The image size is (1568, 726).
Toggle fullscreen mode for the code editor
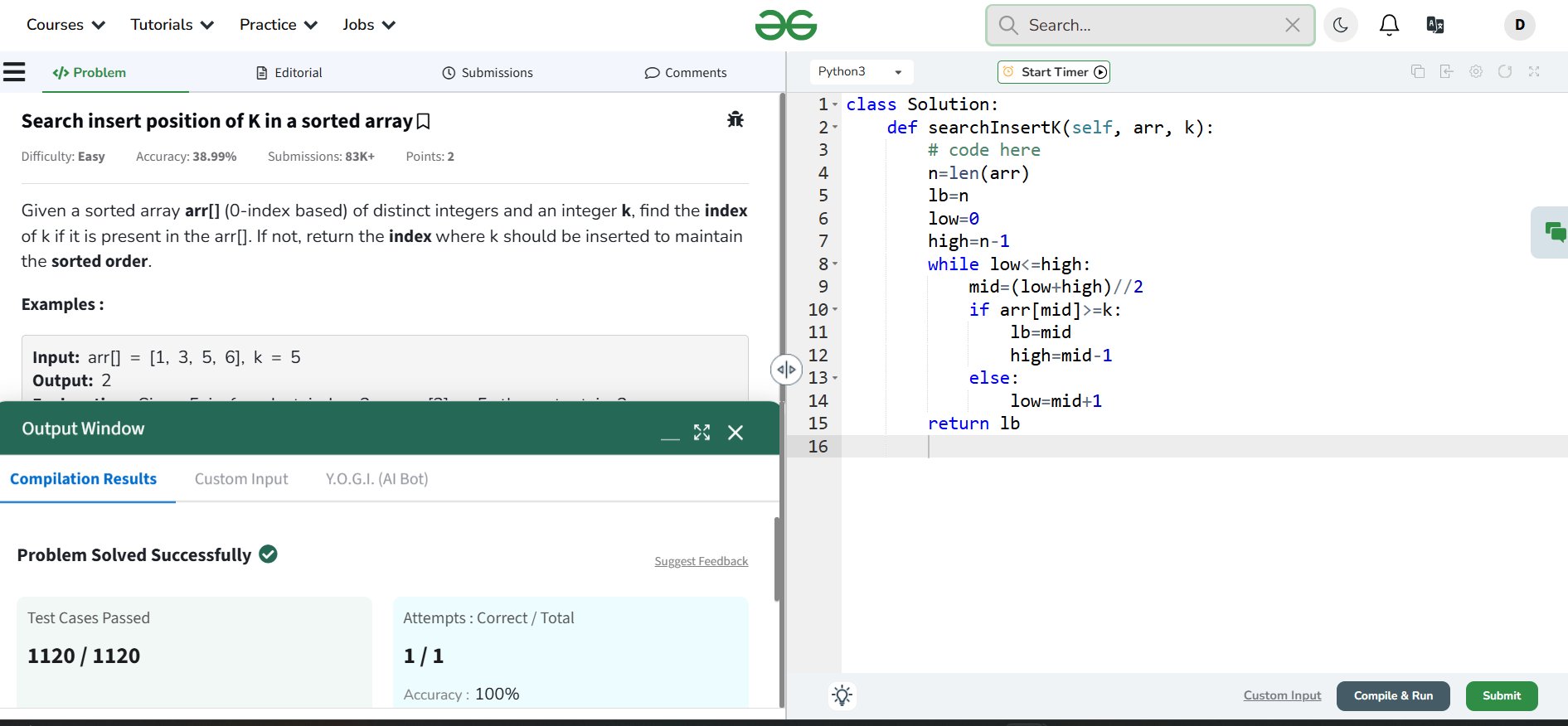point(1534,72)
